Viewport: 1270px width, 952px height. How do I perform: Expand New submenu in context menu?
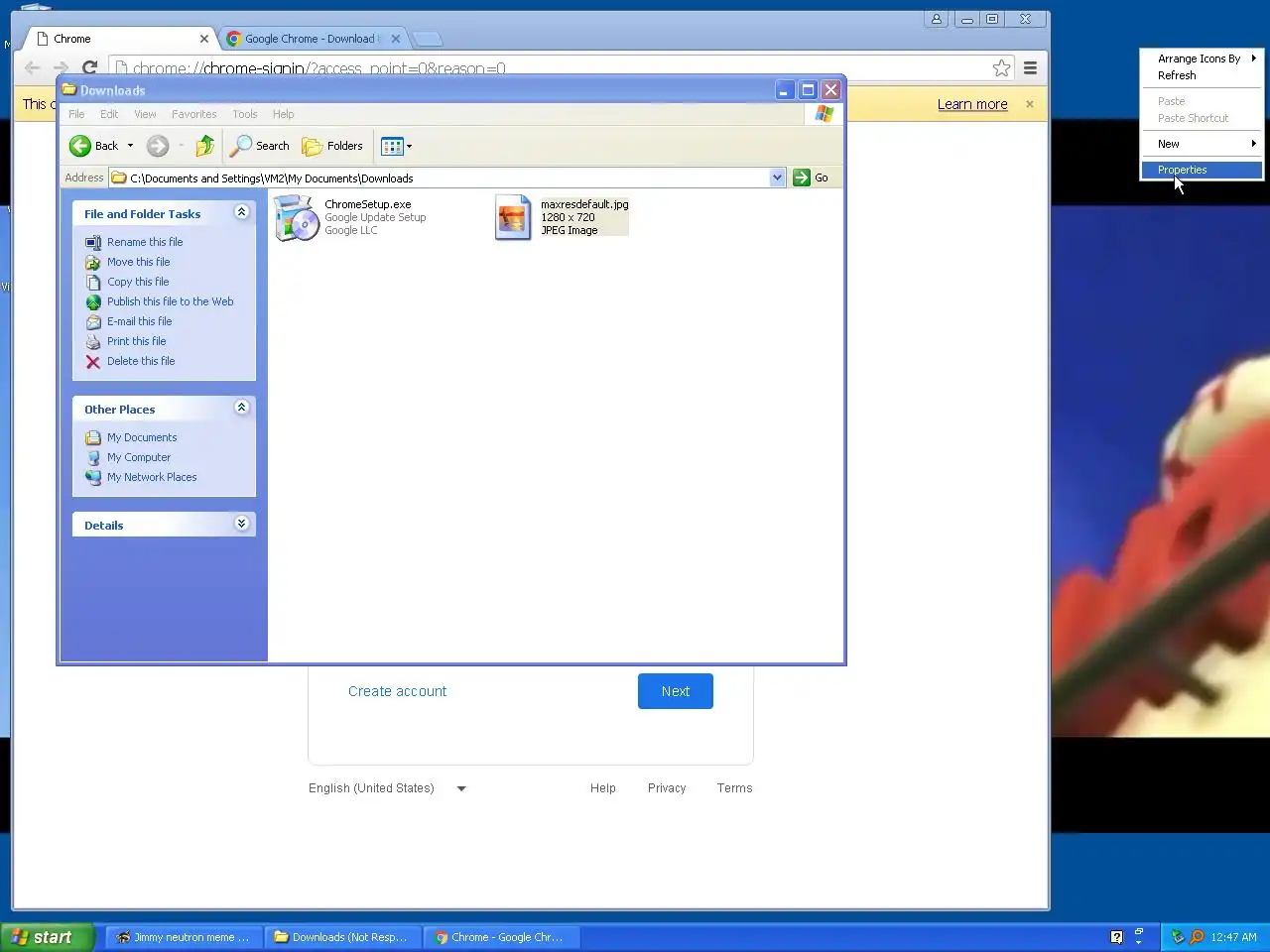click(x=1202, y=144)
